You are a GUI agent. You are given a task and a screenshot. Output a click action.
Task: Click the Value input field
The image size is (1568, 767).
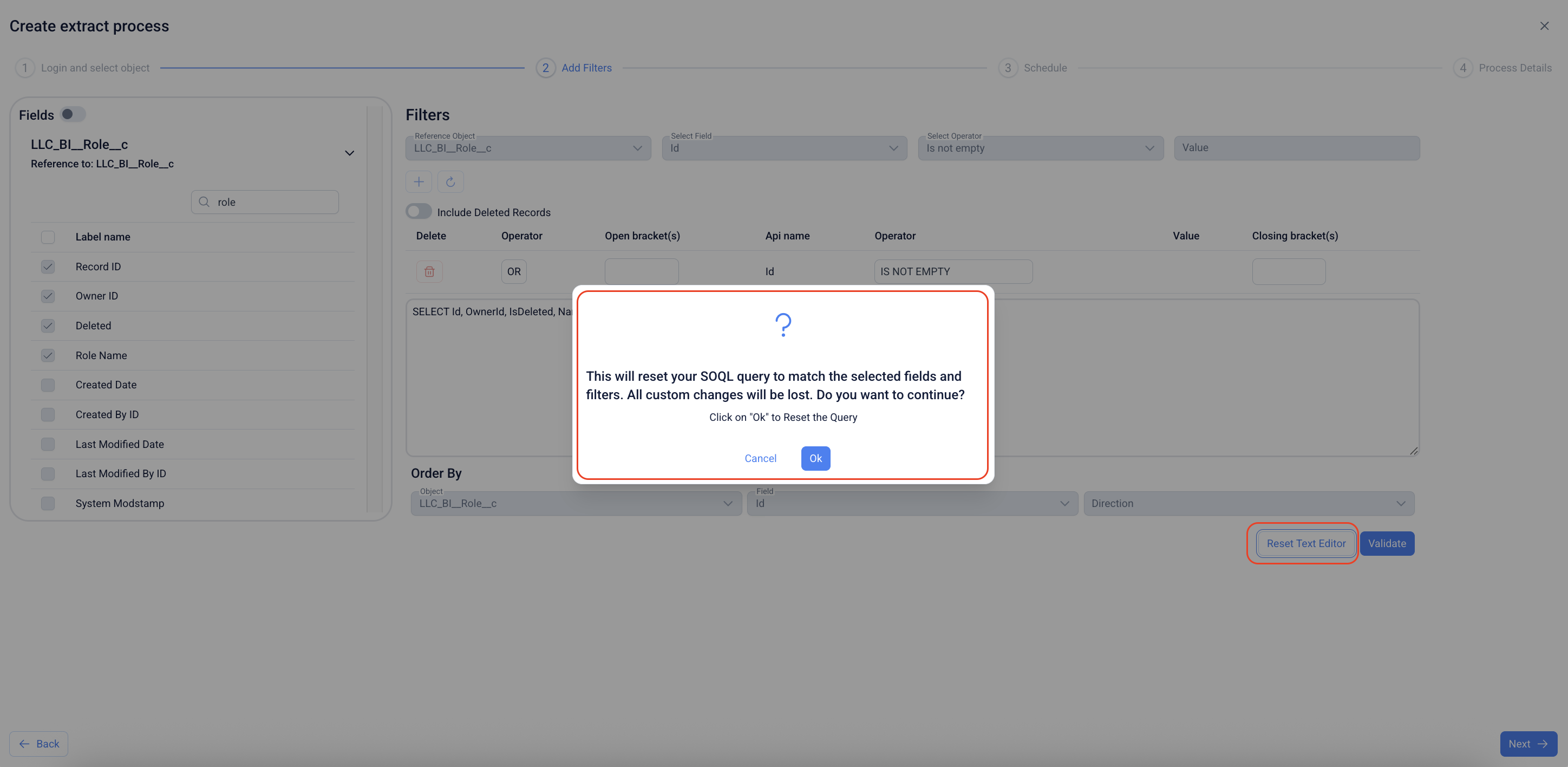click(x=1297, y=148)
